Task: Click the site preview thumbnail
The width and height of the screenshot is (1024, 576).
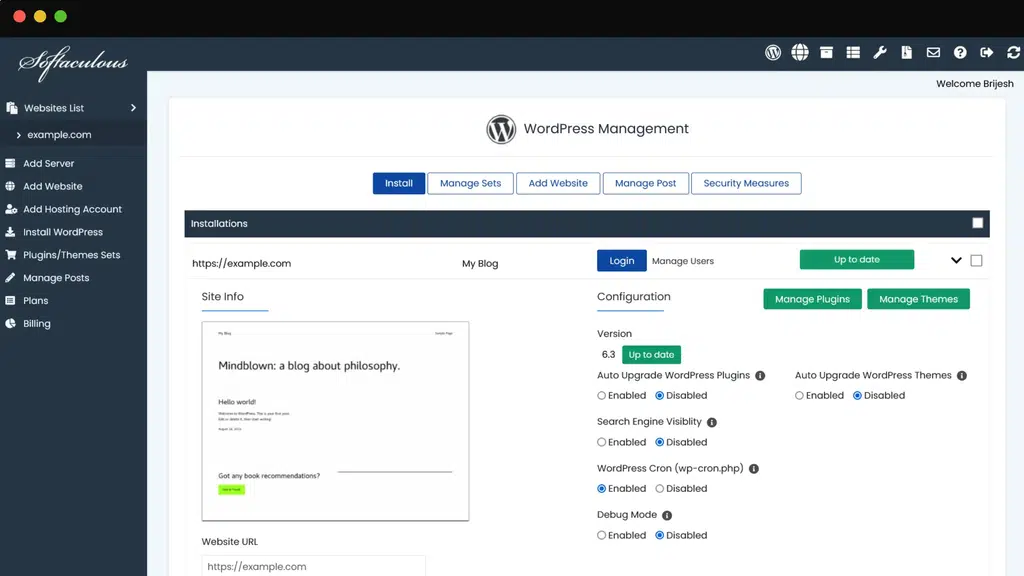Action: (x=335, y=421)
